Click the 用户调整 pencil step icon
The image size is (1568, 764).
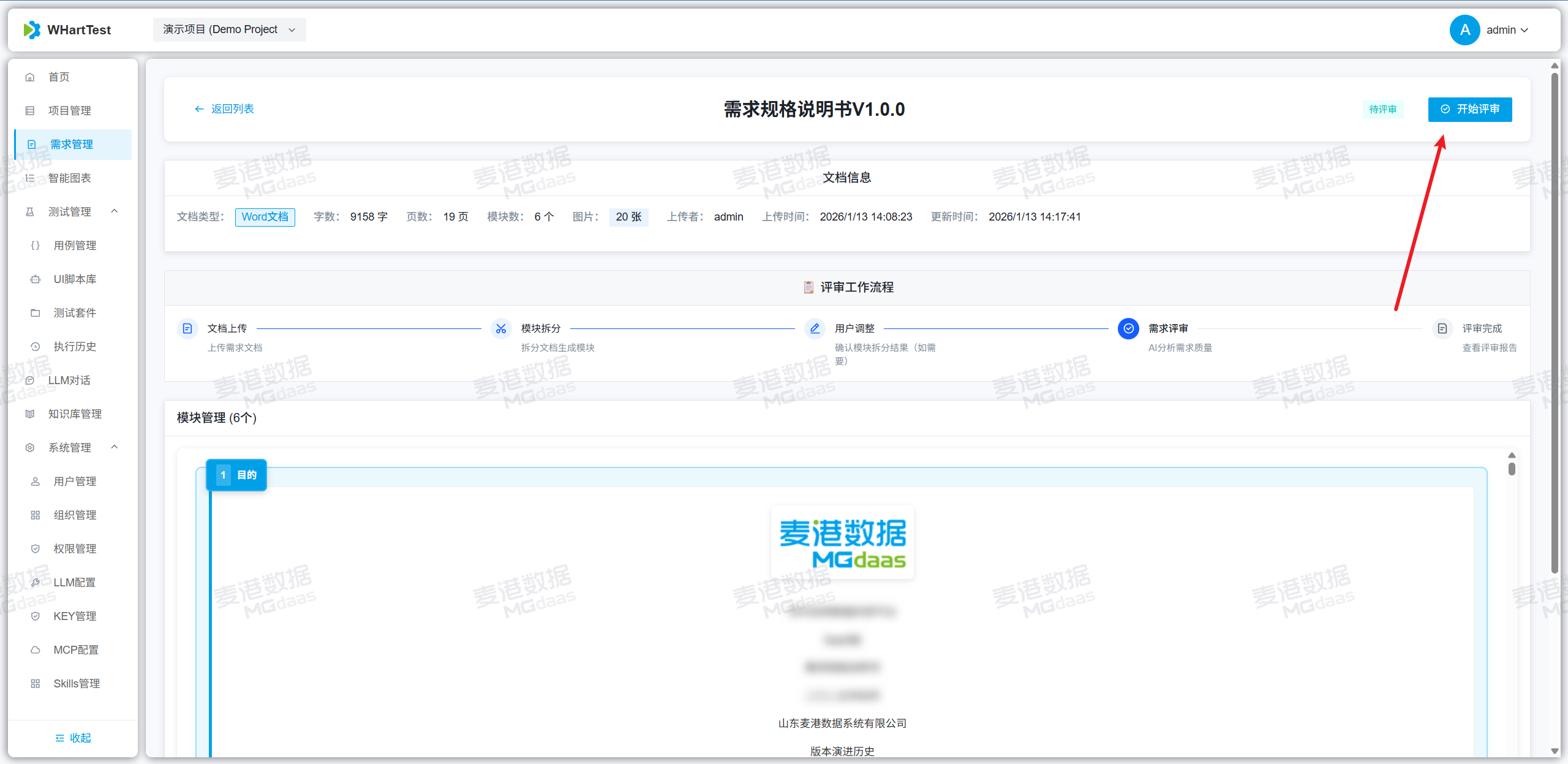point(815,329)
